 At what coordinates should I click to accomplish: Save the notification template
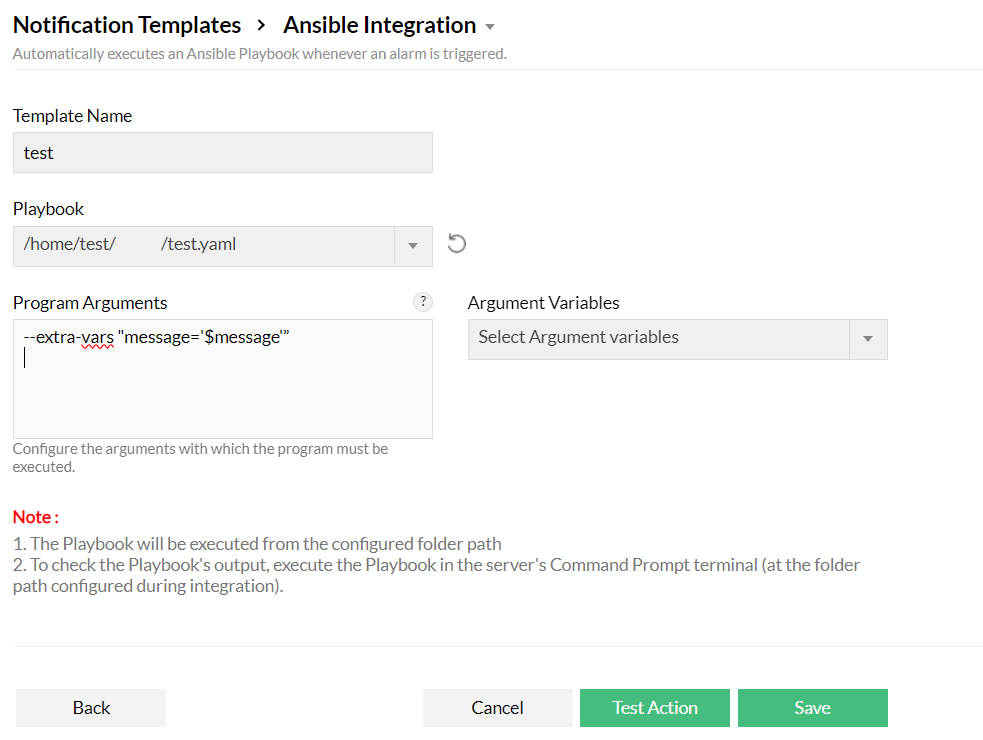coord(812,707)
